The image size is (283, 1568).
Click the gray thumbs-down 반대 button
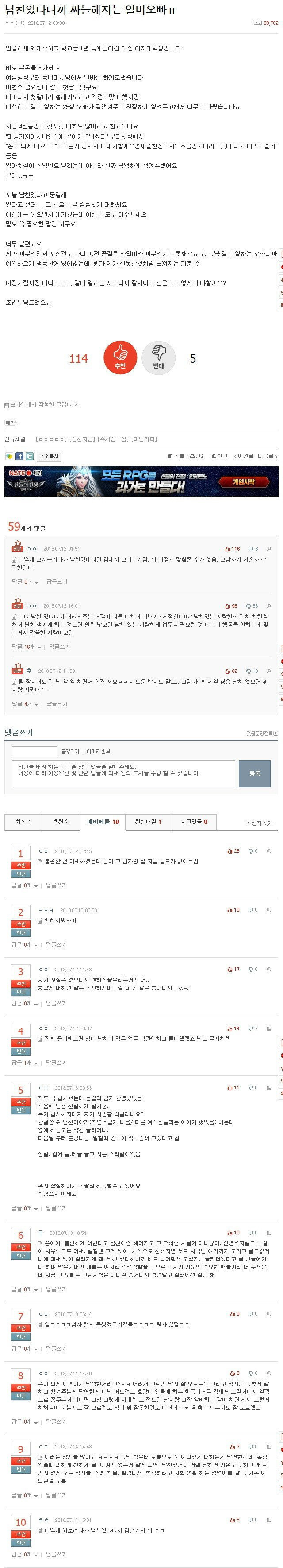pyautogui.click(x=158, y=358)
